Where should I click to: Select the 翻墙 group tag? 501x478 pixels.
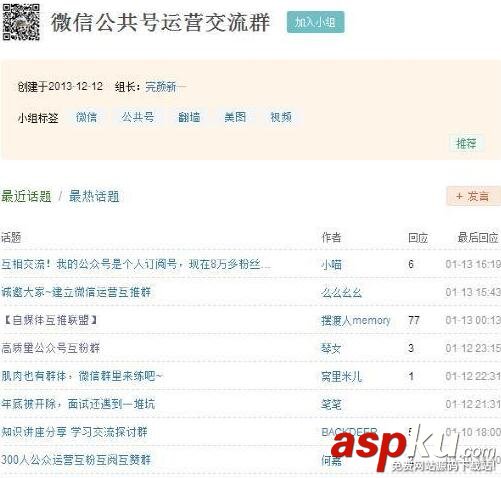click(189, 117)
